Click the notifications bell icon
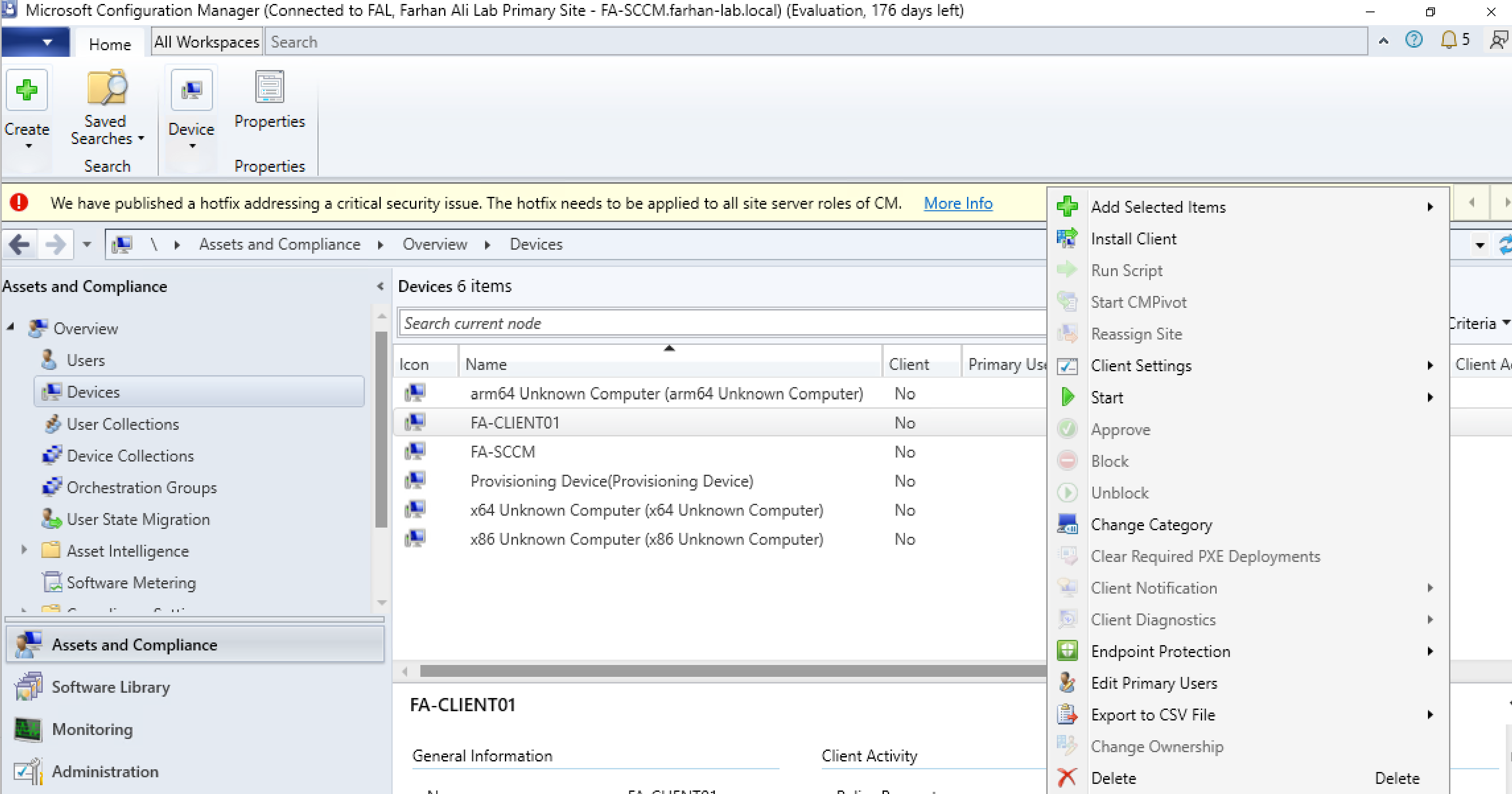1512x794 pixels. pos(1449,40)
